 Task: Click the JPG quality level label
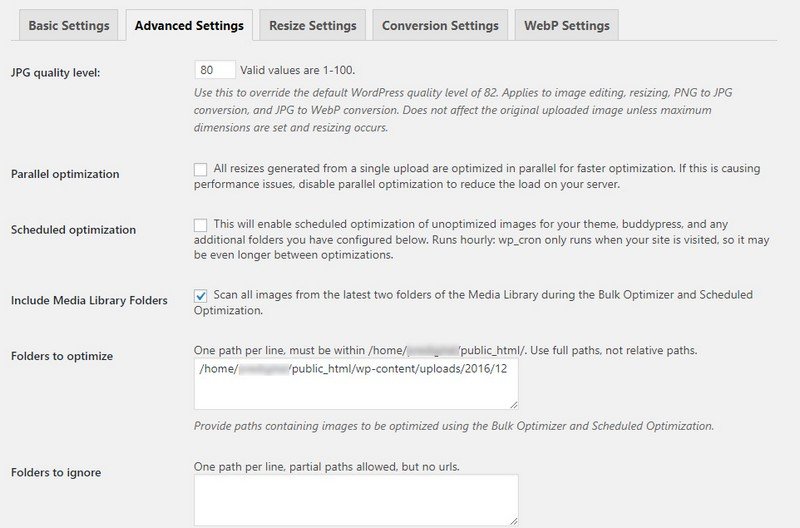pos(56,72)
